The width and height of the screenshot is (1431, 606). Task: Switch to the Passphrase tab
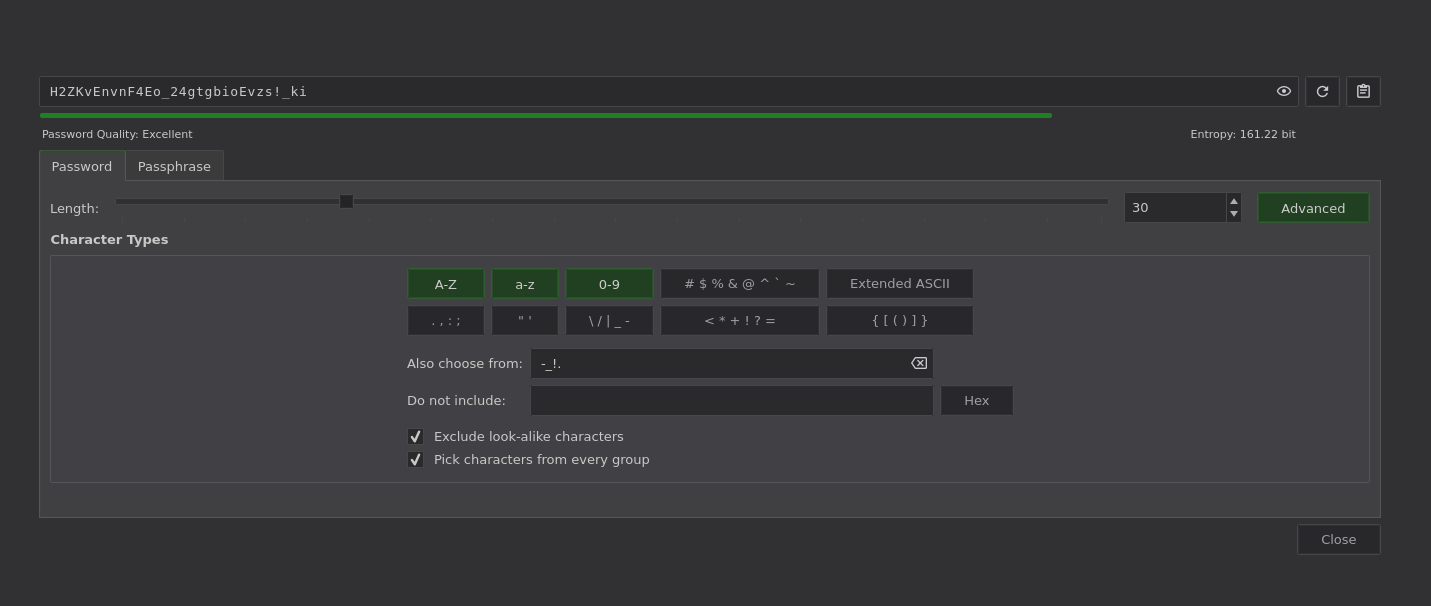pos(174,166)
